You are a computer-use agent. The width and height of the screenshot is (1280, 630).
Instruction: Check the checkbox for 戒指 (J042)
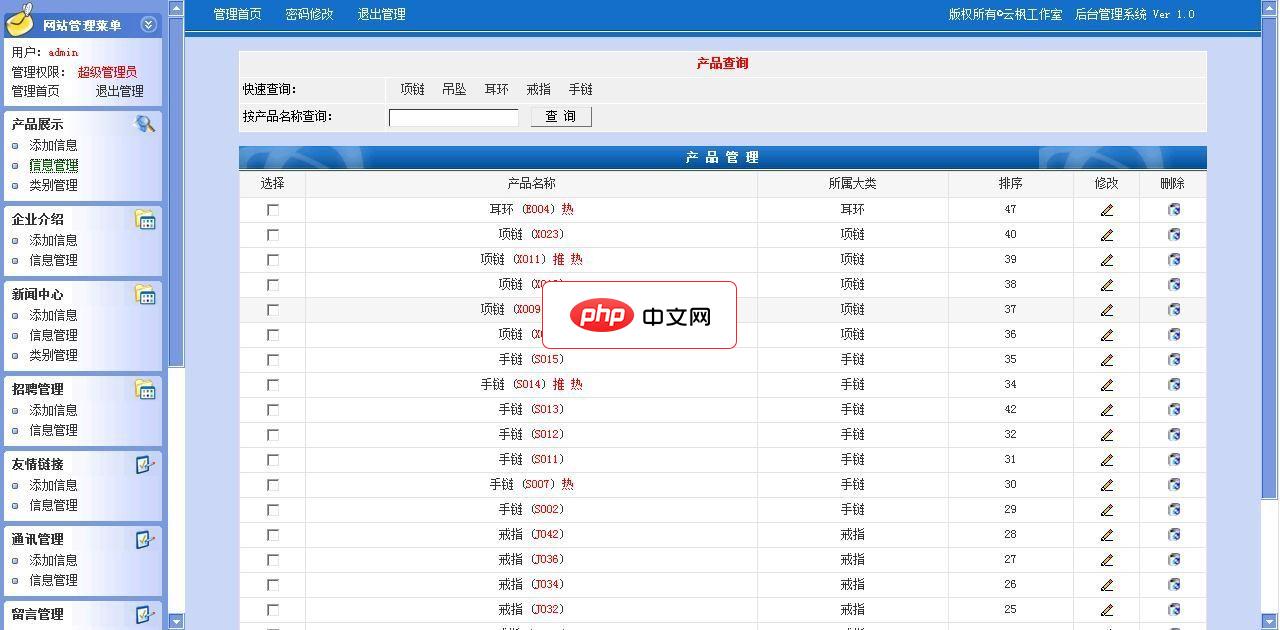point(271,534)
